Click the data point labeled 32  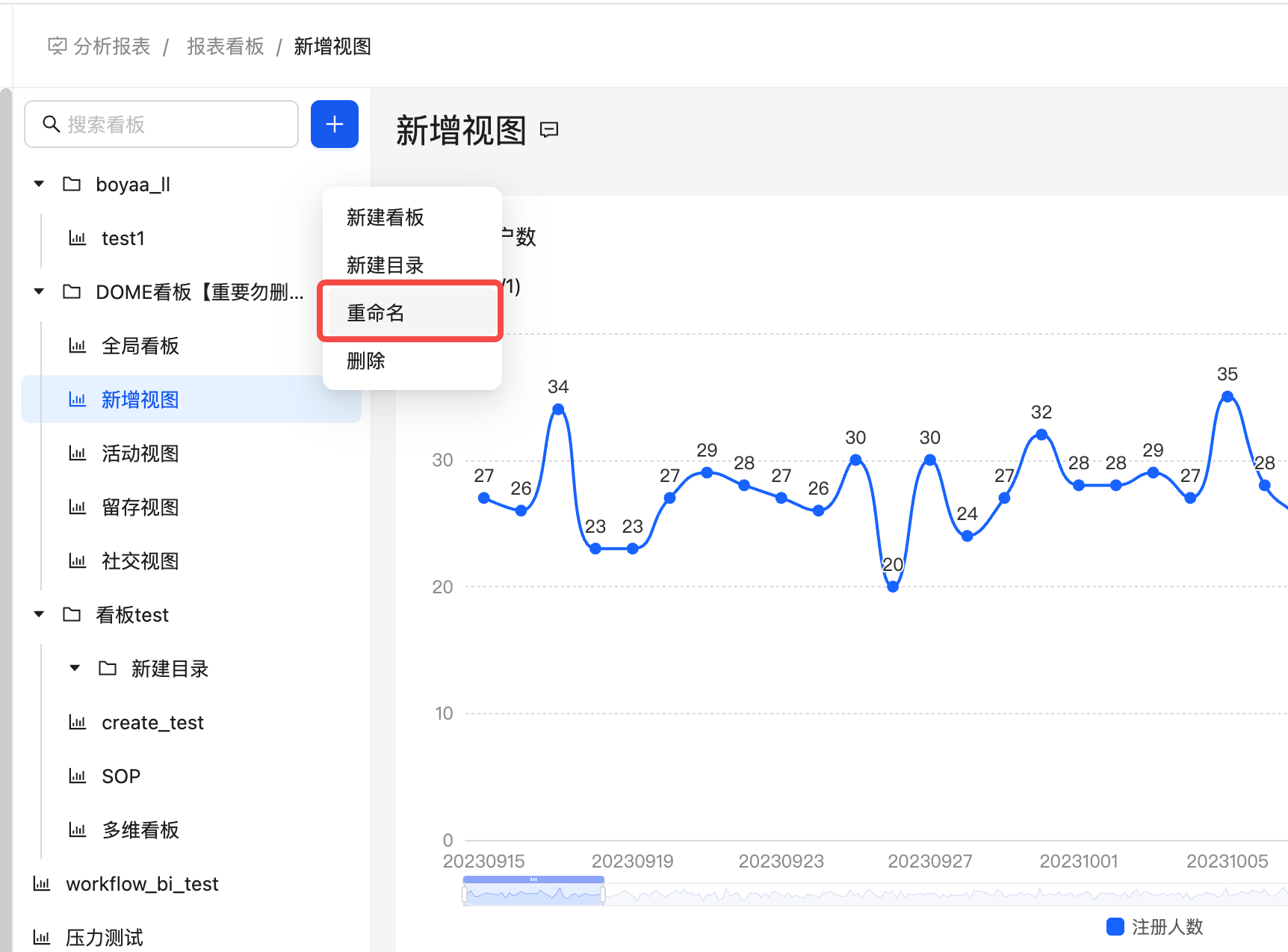click(1041, 434)
